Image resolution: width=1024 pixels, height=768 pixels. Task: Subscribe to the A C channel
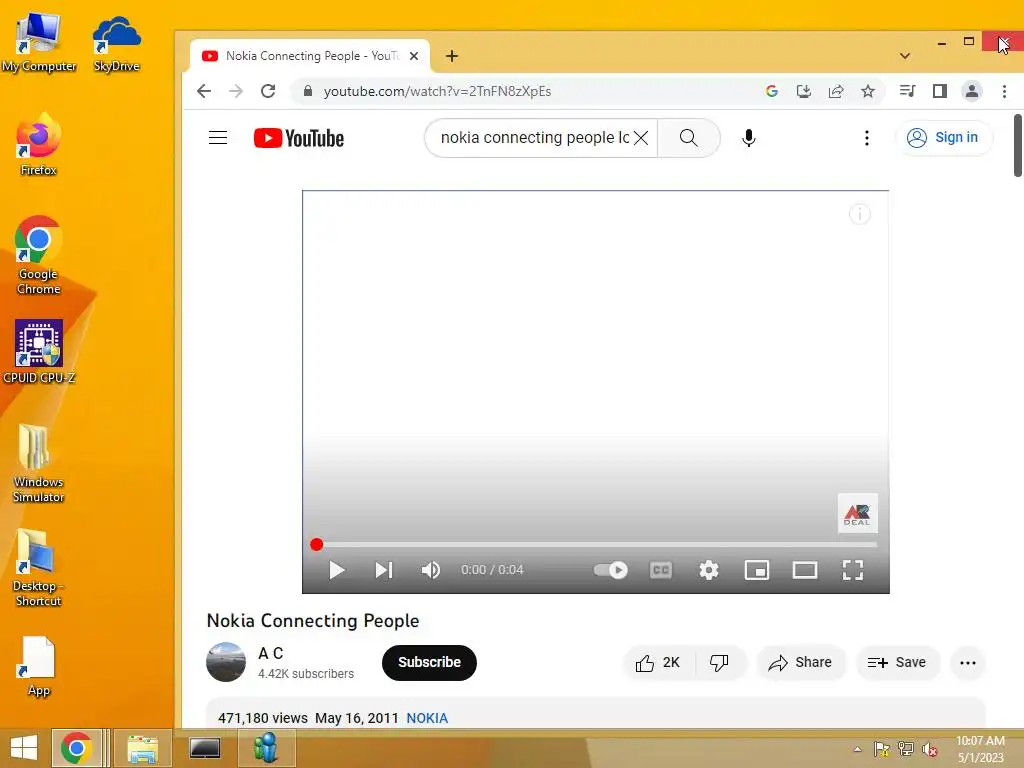click(x=429, y=662)
